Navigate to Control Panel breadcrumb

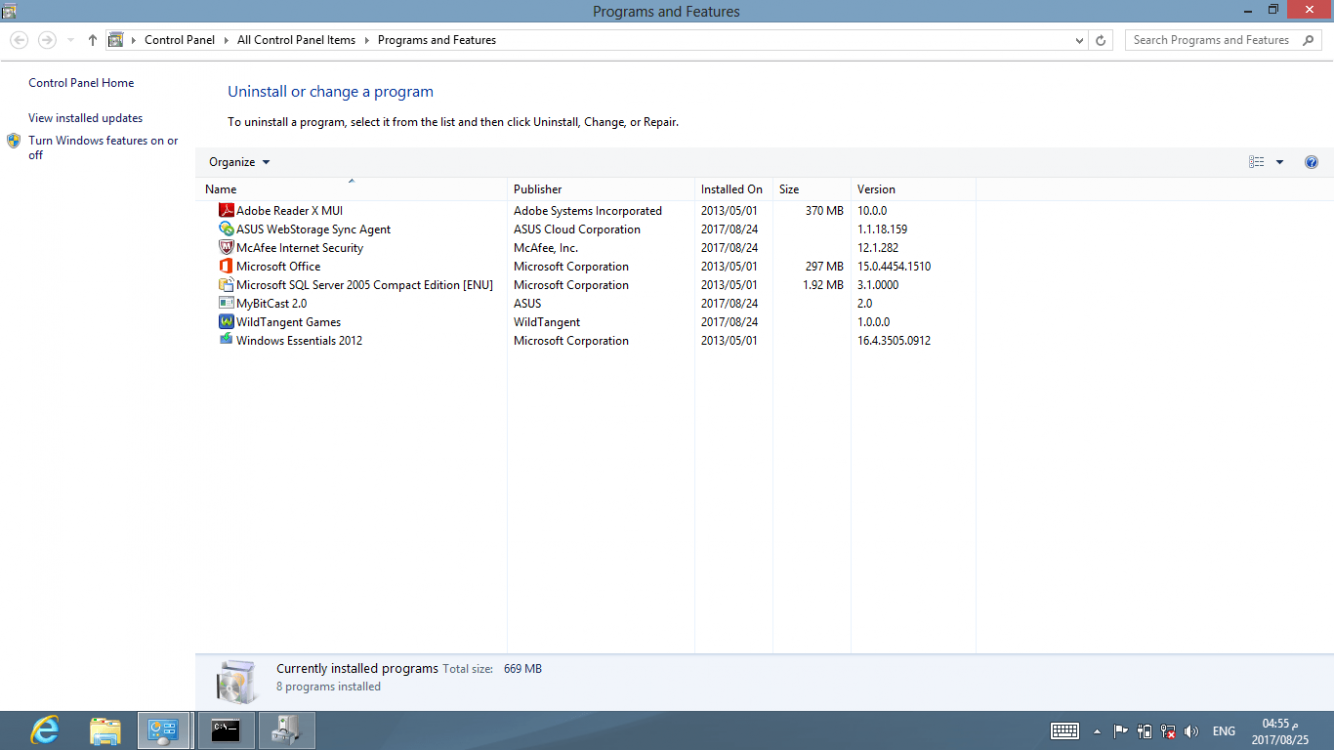coord(179,40)
